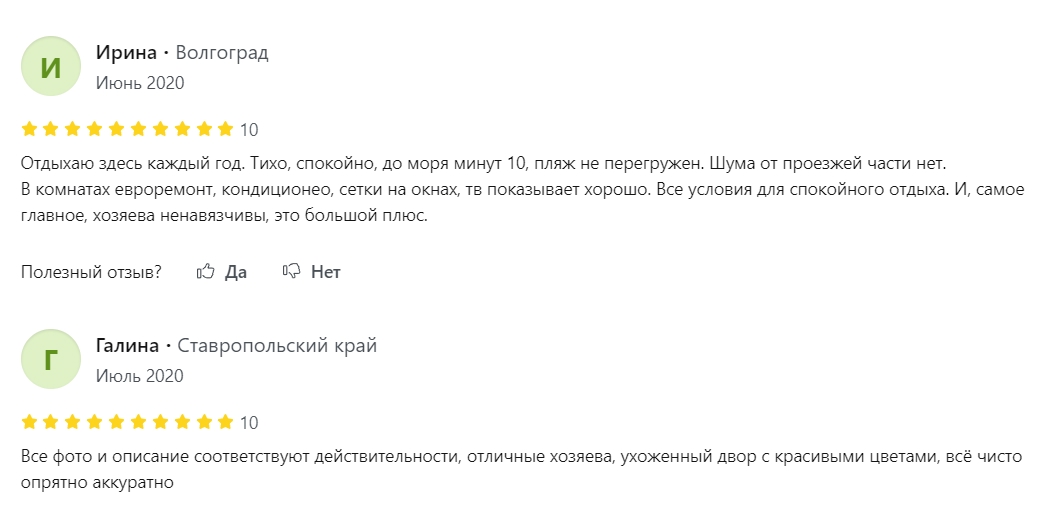Open Ирина's green "И" avatar

point(51,66)
